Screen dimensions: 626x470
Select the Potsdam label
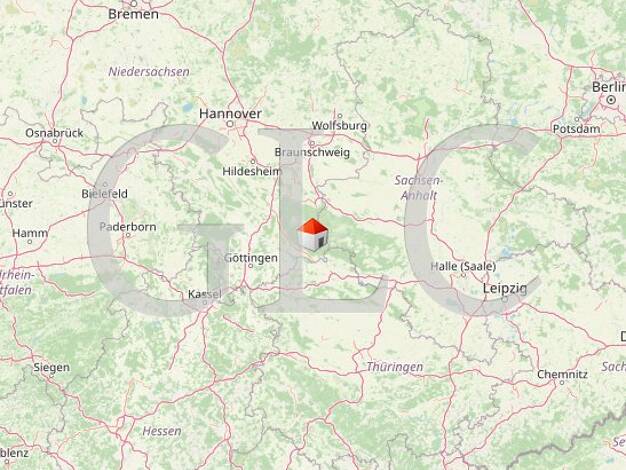pyautogui.click(x=576, y=129)
